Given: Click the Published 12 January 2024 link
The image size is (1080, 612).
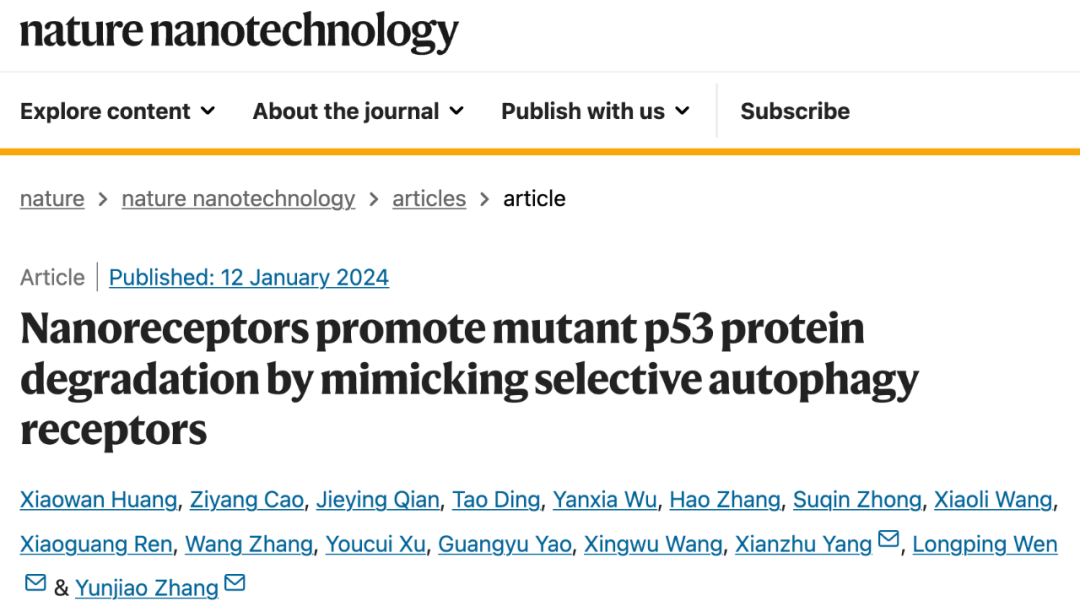Looking at the screenshot, I should 249,277.
